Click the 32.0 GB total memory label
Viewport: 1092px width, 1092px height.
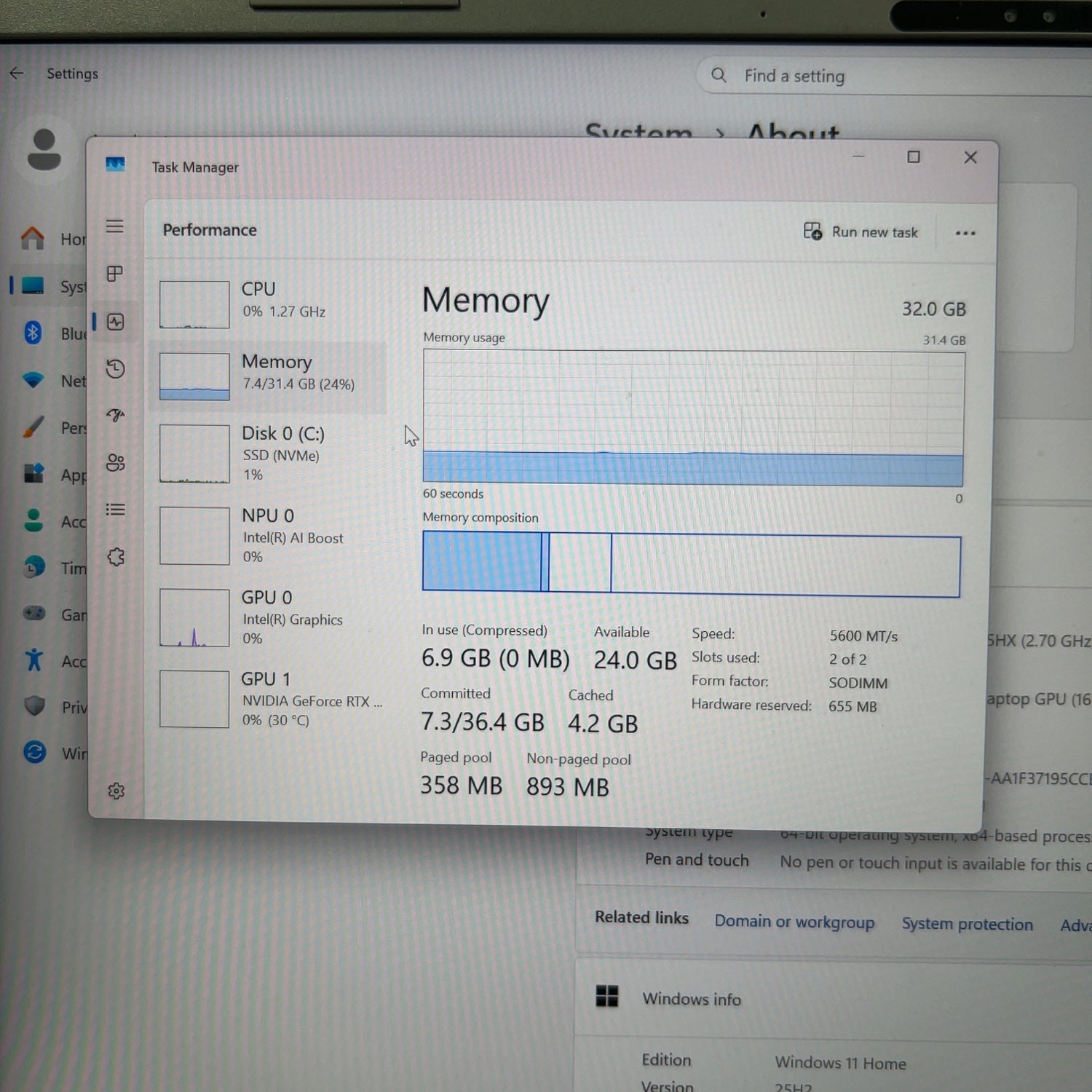click(933, 309)
